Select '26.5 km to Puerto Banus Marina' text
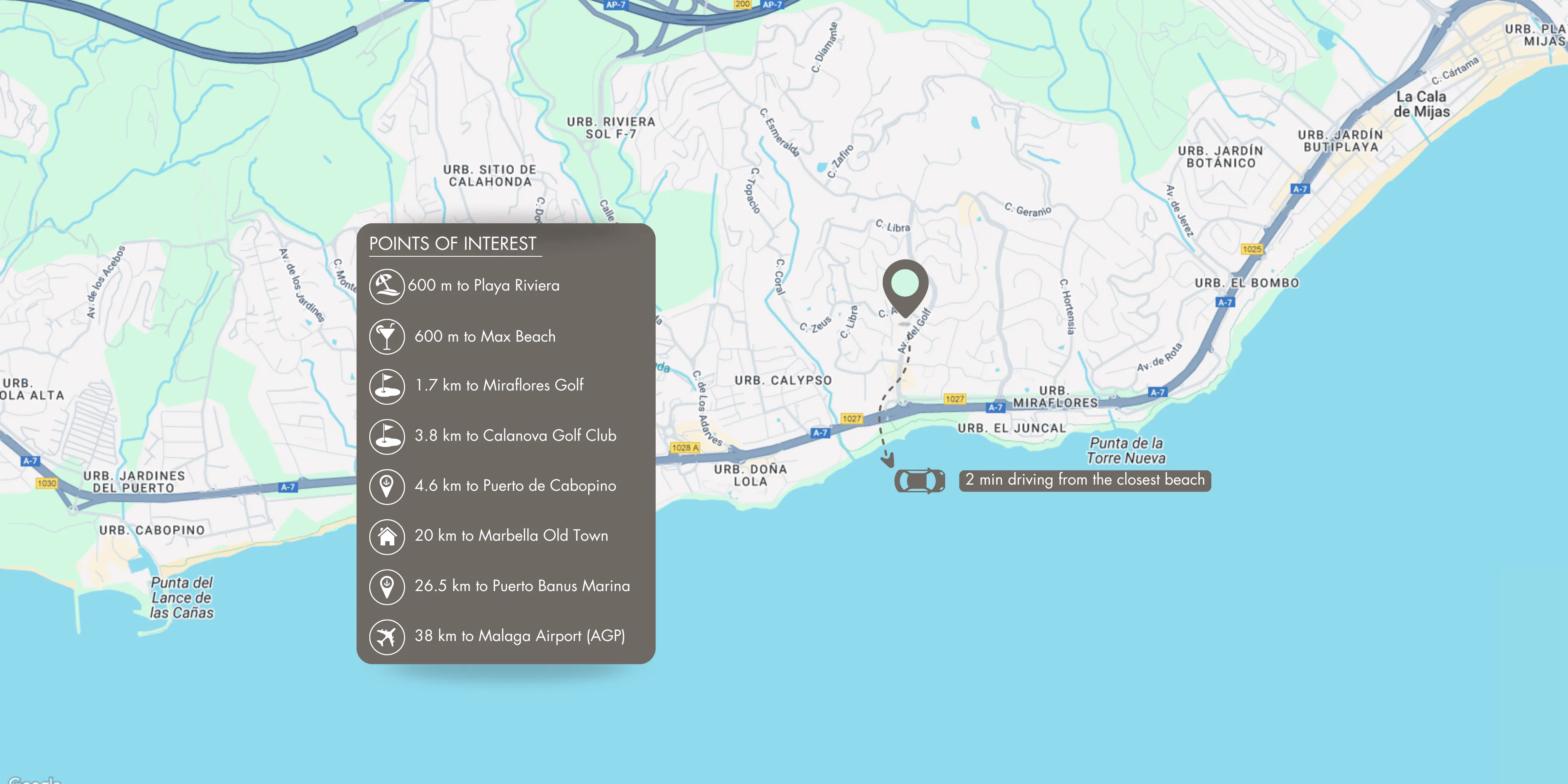 [522, 586]
